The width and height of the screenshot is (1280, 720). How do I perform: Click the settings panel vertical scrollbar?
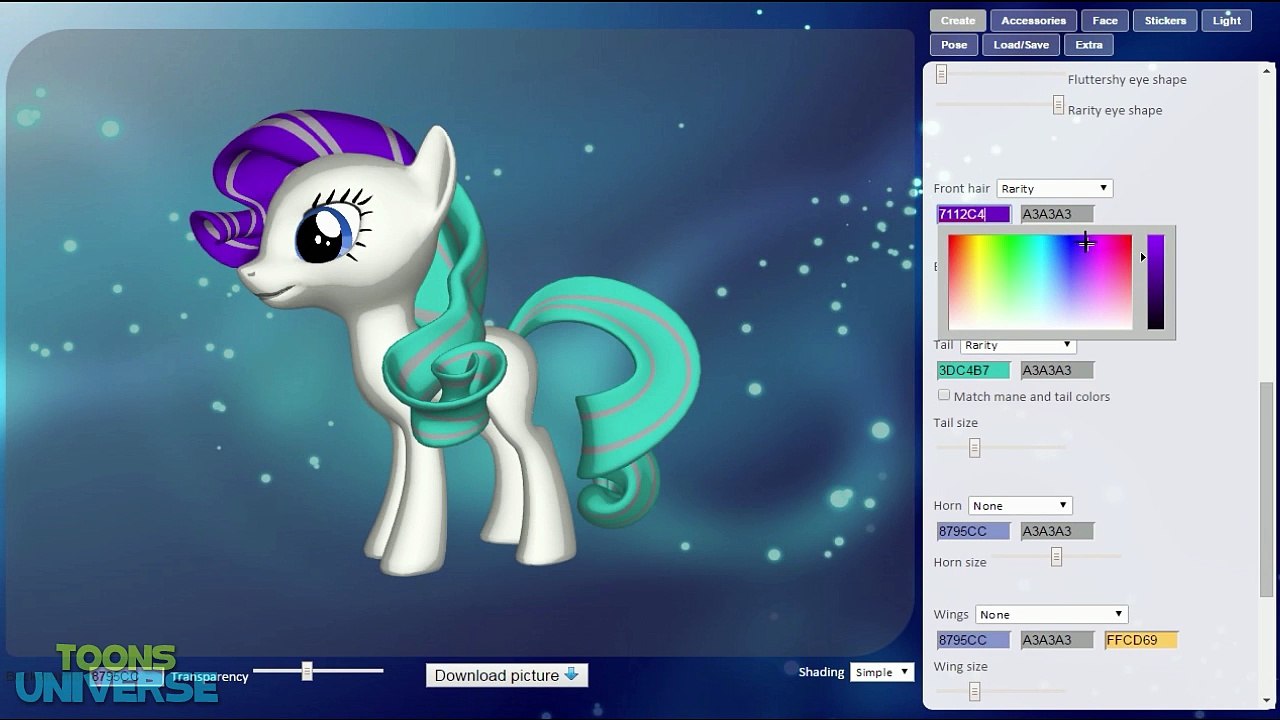pyautogui.click(x=1266, y=488)
